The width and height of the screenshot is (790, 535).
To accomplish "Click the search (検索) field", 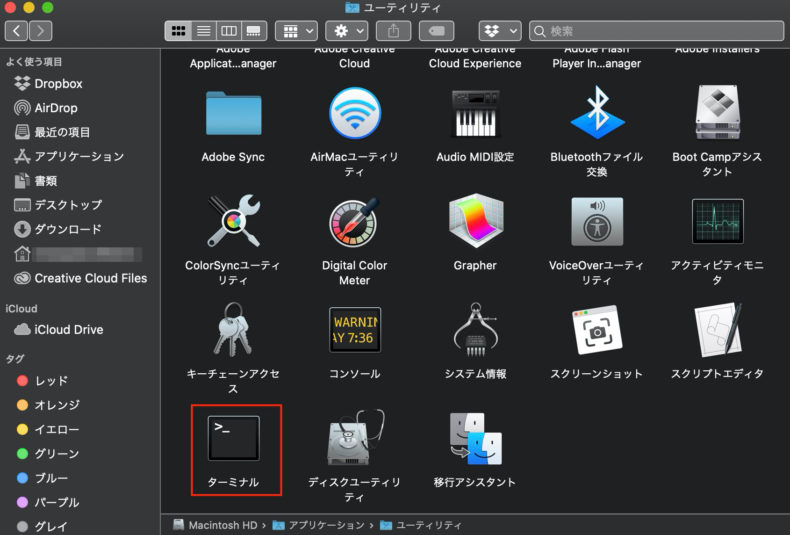I will coord(656,31).
